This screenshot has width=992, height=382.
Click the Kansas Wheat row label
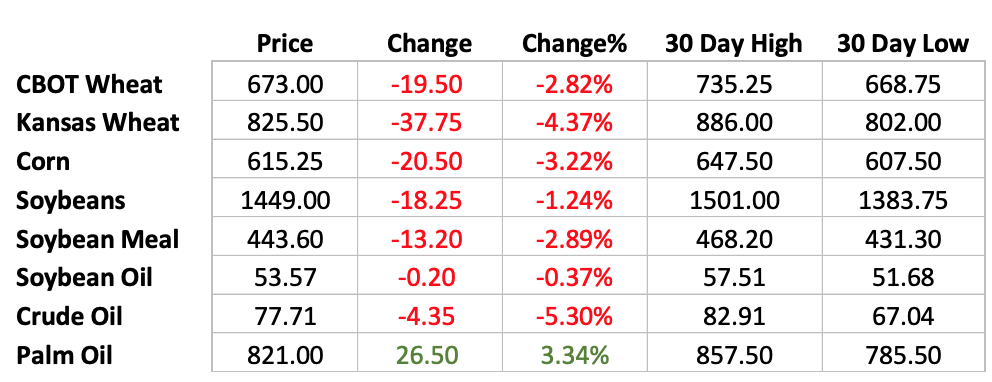[x=97, y=123]
